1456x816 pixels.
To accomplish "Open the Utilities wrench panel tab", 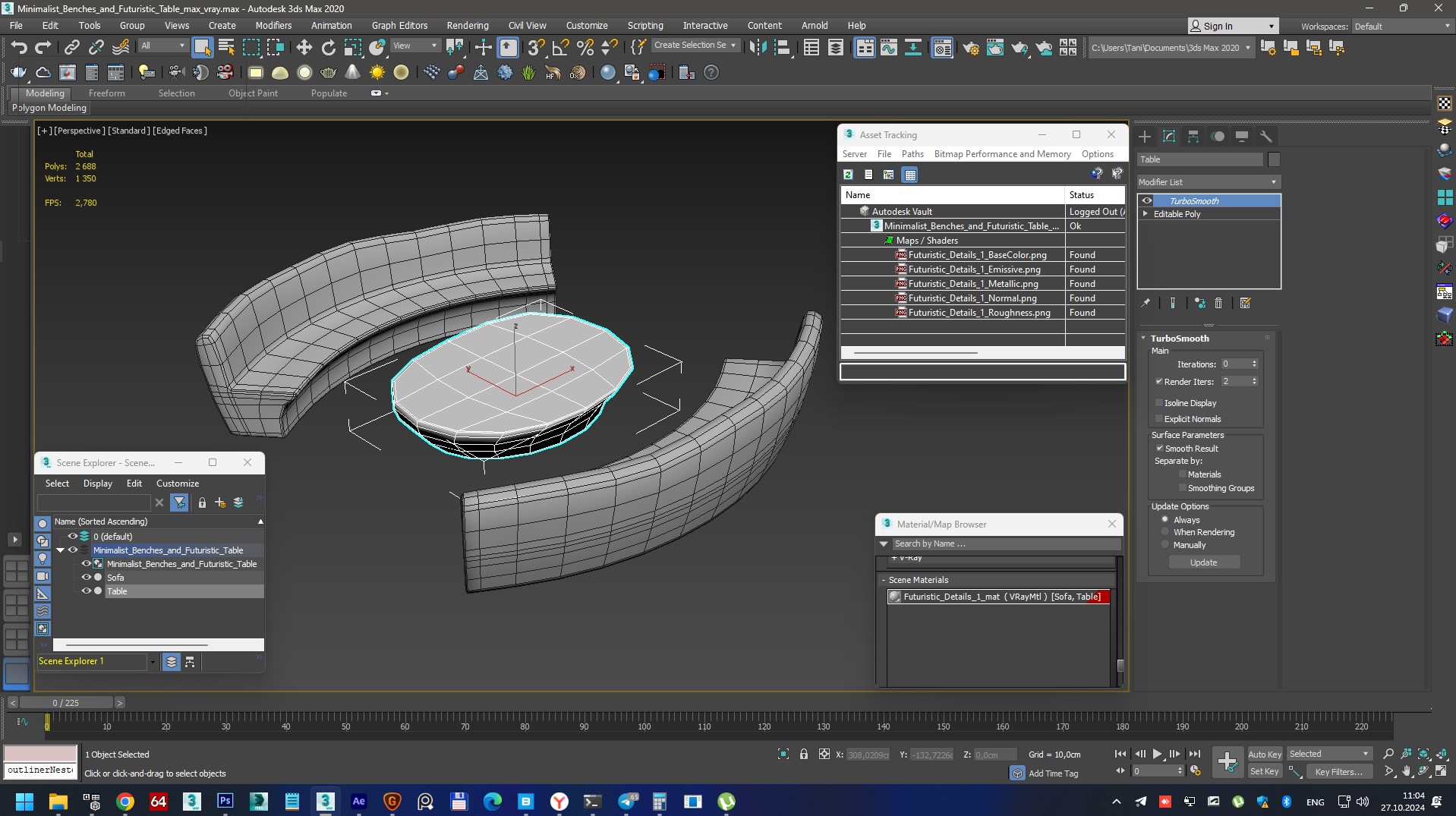I will [x=1265, y=137].
